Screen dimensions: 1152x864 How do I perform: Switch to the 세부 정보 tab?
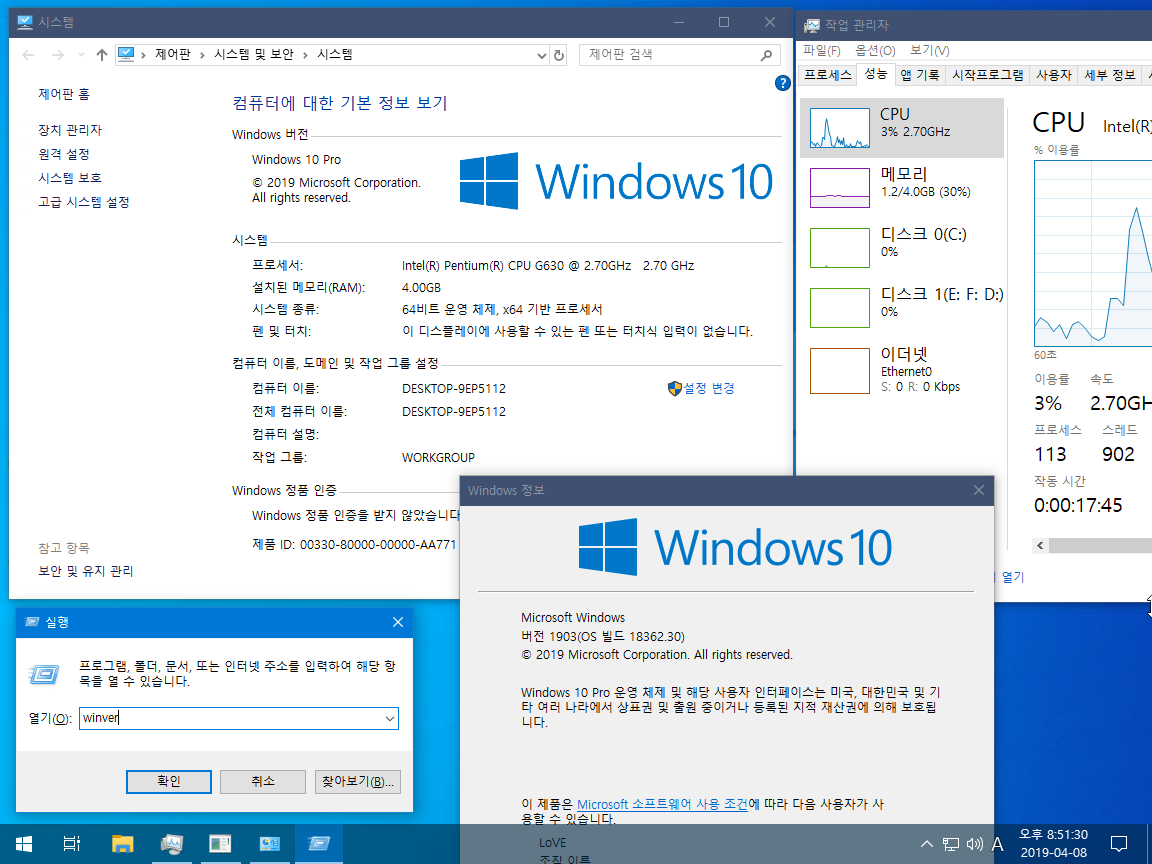pyautogui.click(x=1109, y=75)
